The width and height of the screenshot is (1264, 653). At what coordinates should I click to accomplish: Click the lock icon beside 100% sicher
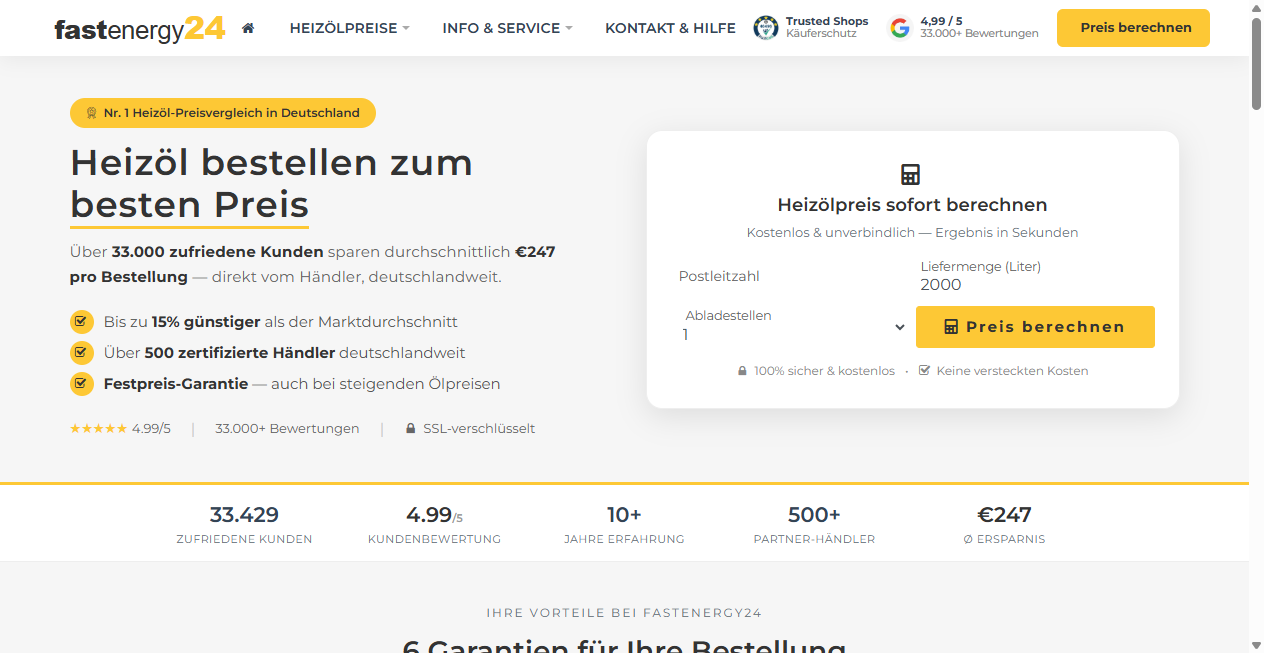(742, 370)
